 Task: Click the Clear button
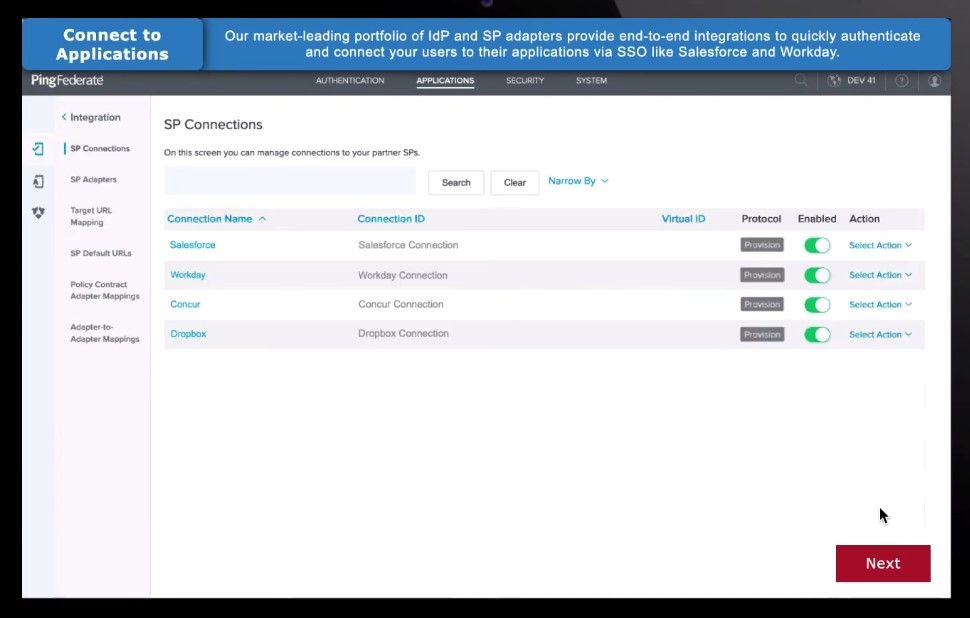[x=515, y=182]
